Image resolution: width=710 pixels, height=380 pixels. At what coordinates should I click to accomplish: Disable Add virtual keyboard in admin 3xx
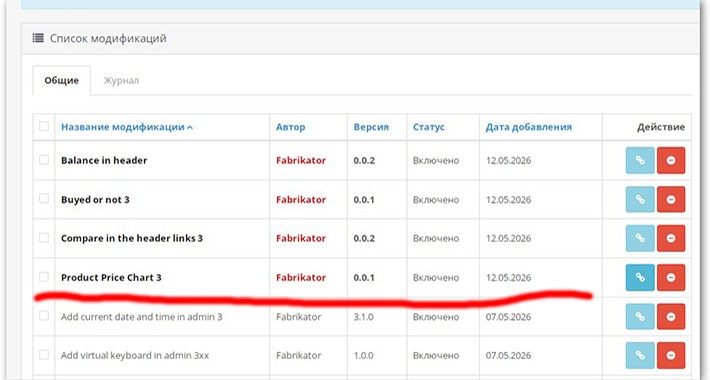click(x=671, y=356)
